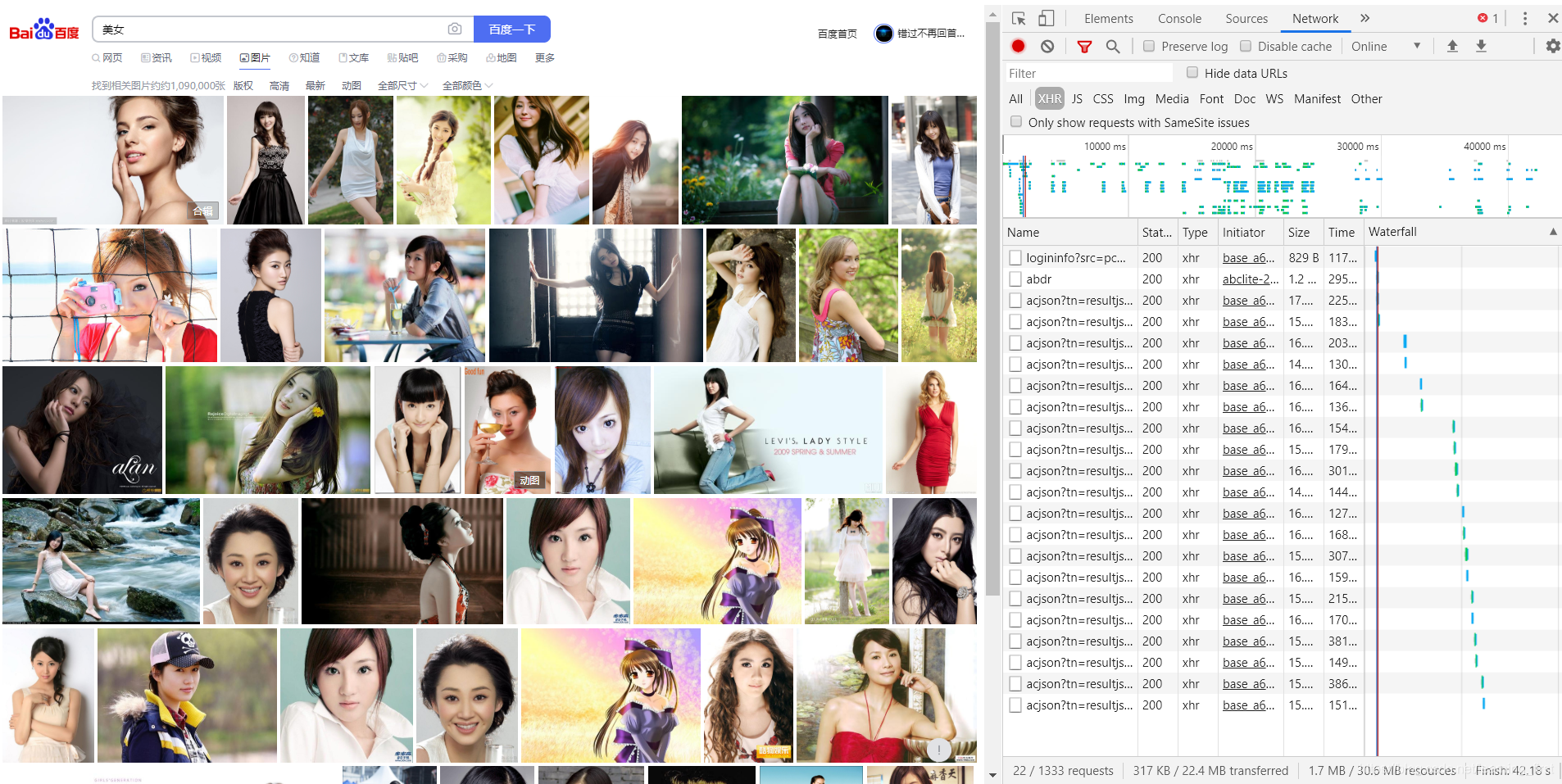Check the abdr request row checkbox
Screen dimensions: 1562x784
1015,279
